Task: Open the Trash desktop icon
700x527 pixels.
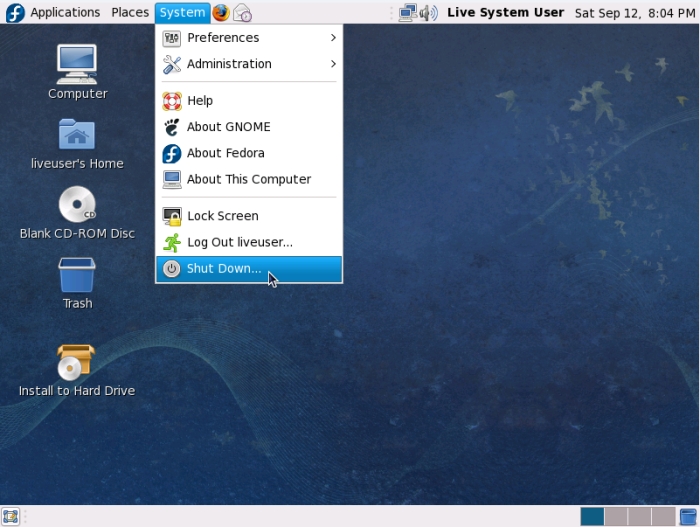Action: tap(77, 282)
